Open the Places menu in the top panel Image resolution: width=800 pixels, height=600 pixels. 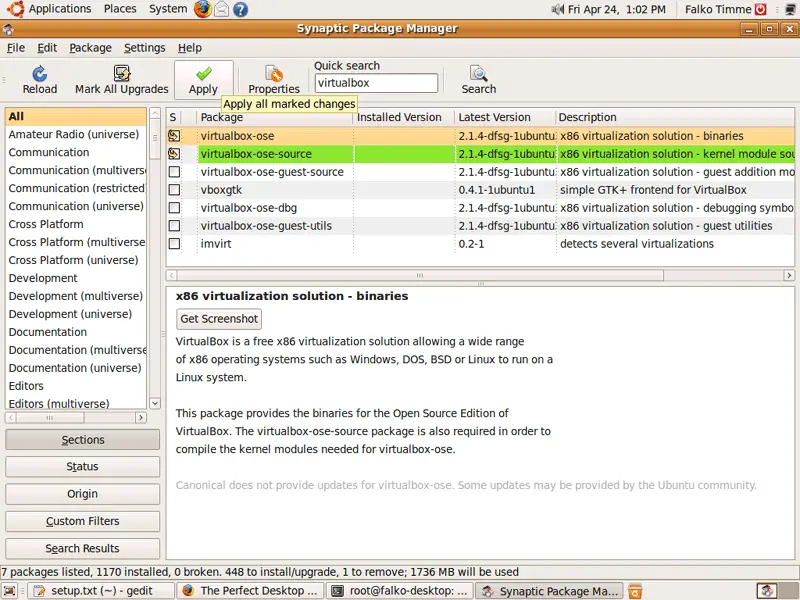coord(120,9)
